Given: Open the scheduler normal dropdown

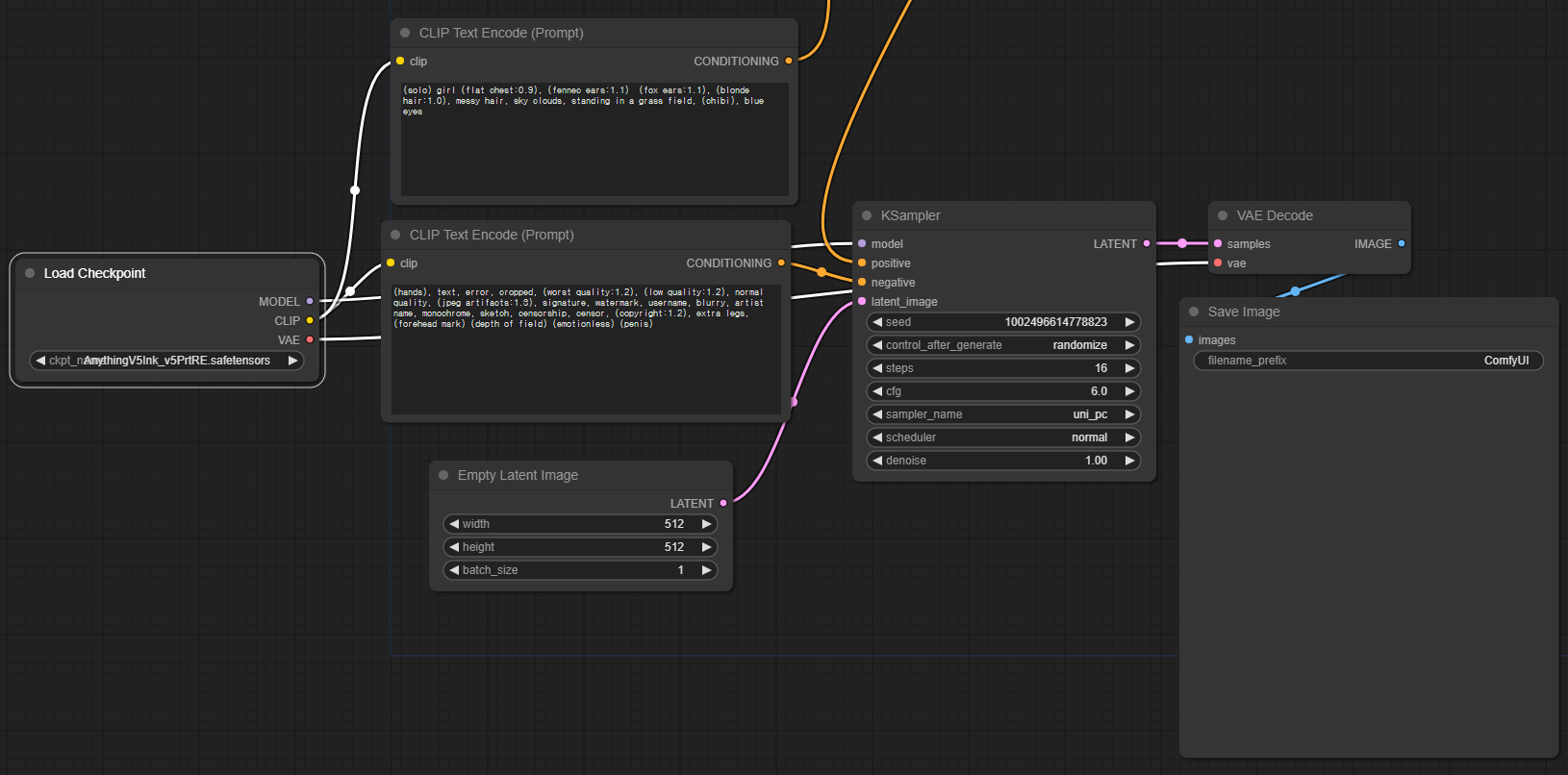Looking at the screenshot, I should coord(1003,437).
